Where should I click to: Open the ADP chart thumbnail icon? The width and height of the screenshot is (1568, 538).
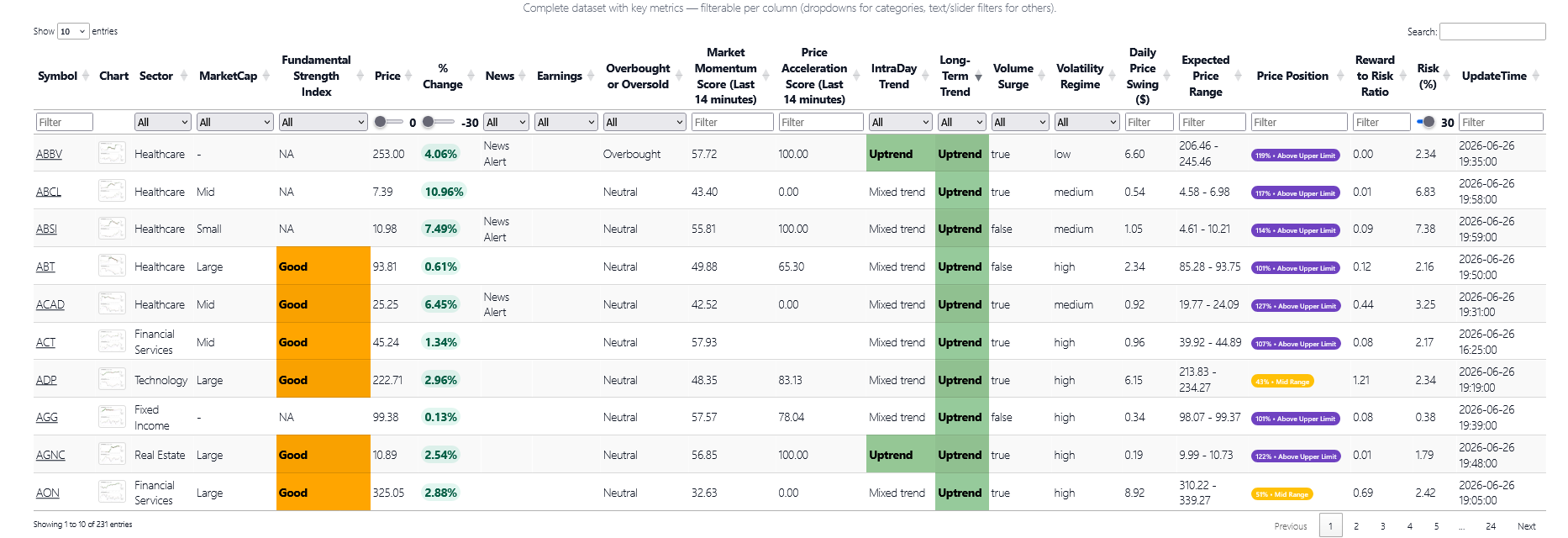(112, 379)
